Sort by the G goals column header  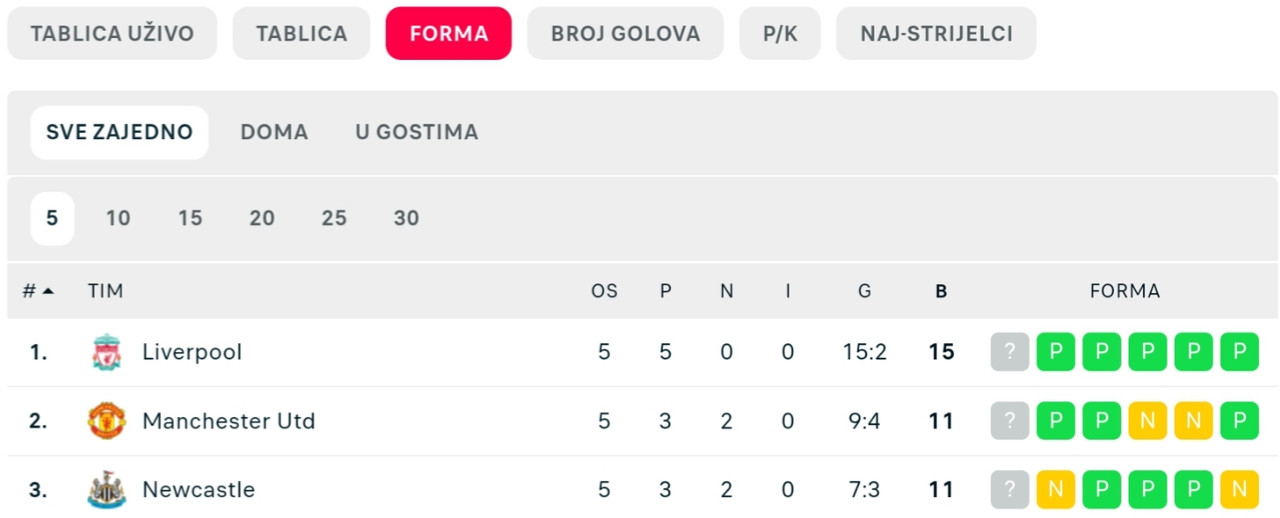(864, 291)
